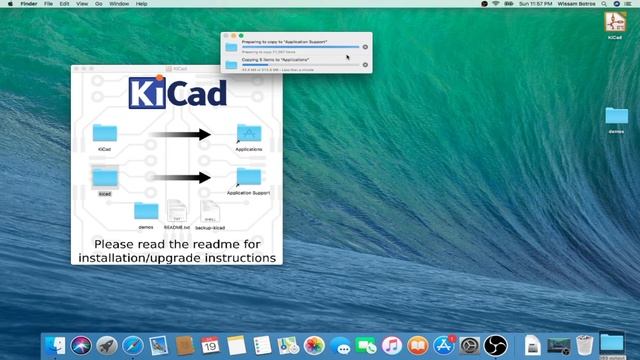The width and height of the screenshot is (640, 360).
Task: Click the copy window's green zoom button
Action: pyautogui.click(x=241, y=36)
